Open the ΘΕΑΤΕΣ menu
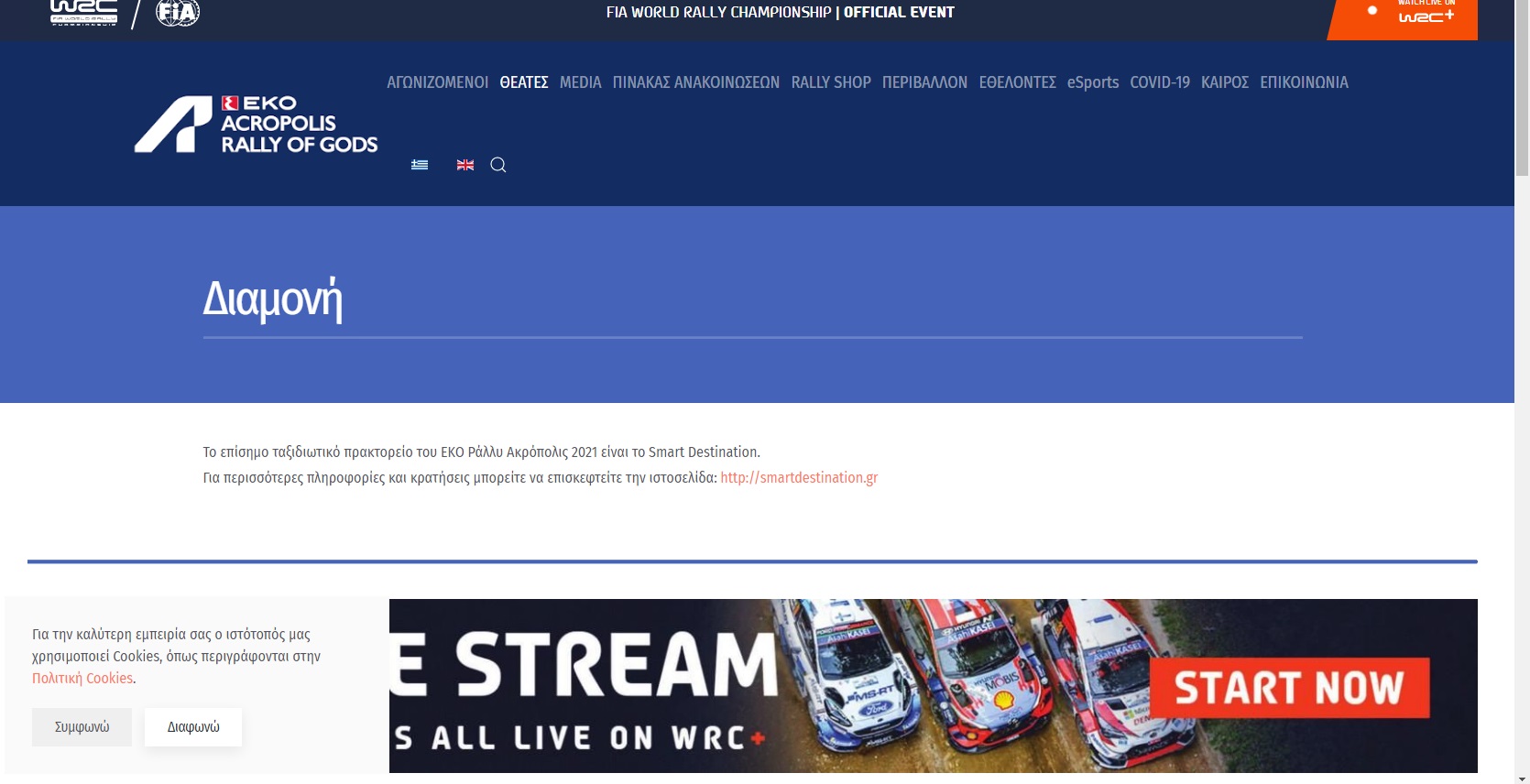1530x784 pixels. (x=524, y=82)
